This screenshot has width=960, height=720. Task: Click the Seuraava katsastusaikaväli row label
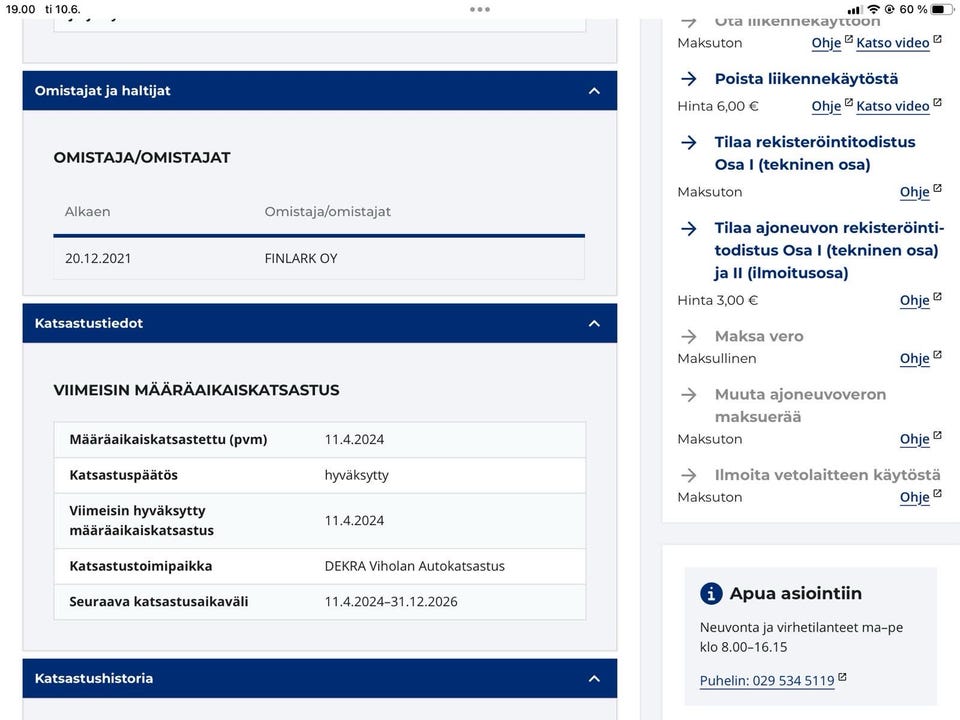point(159,602)
